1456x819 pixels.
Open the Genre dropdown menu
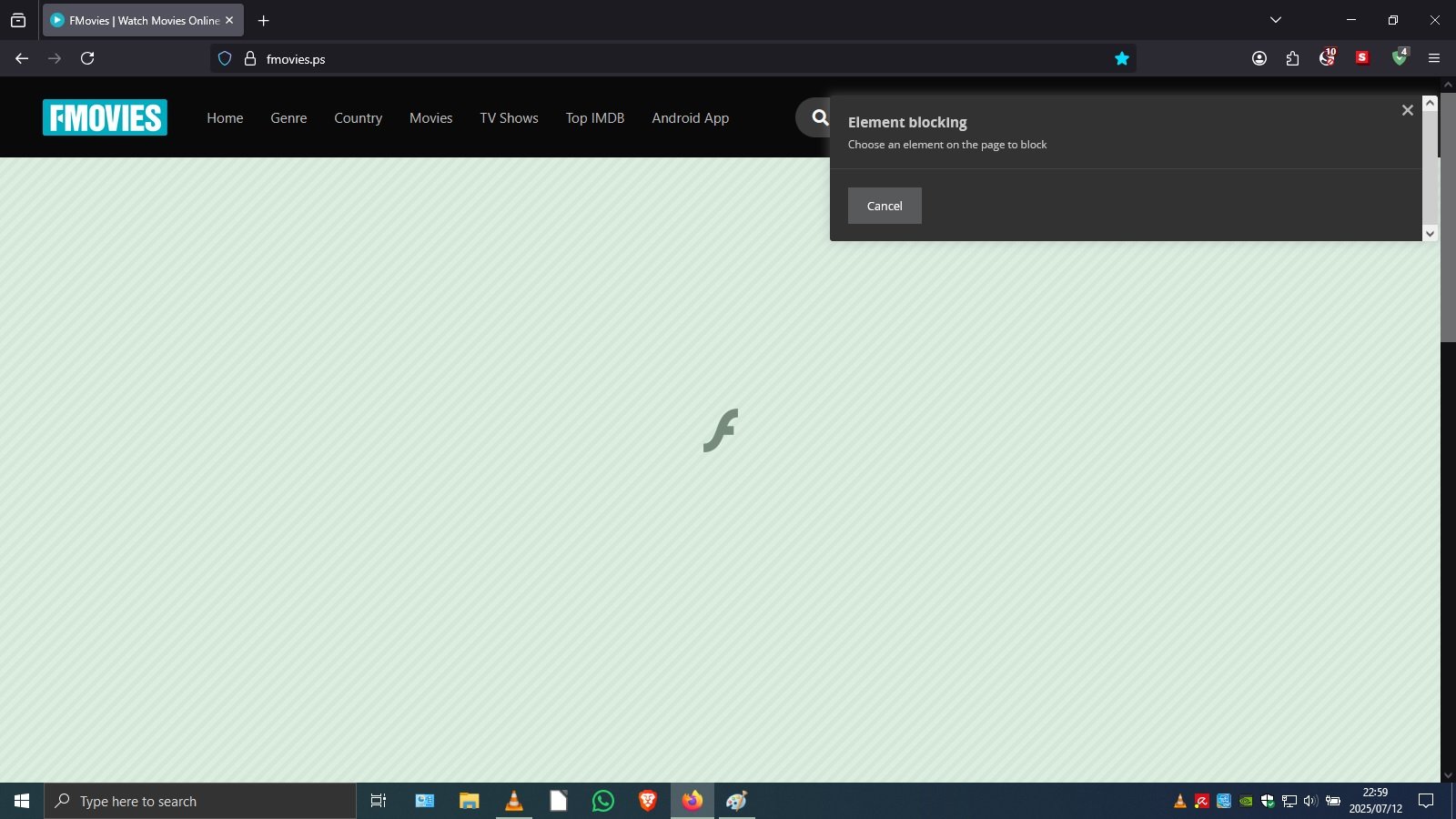288,117
